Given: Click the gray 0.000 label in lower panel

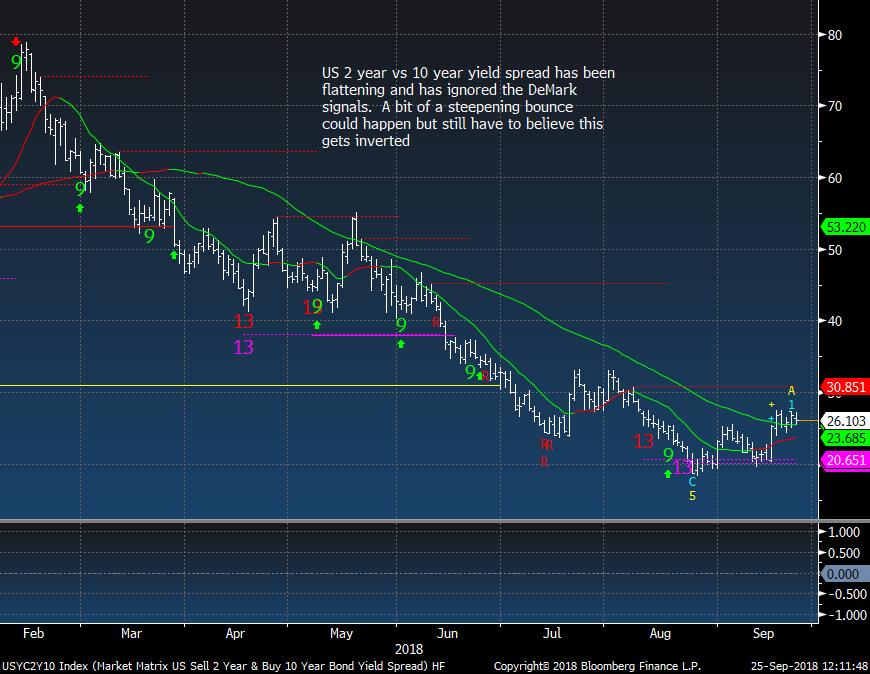Looking at the screenshot, I should pos(843,574).
